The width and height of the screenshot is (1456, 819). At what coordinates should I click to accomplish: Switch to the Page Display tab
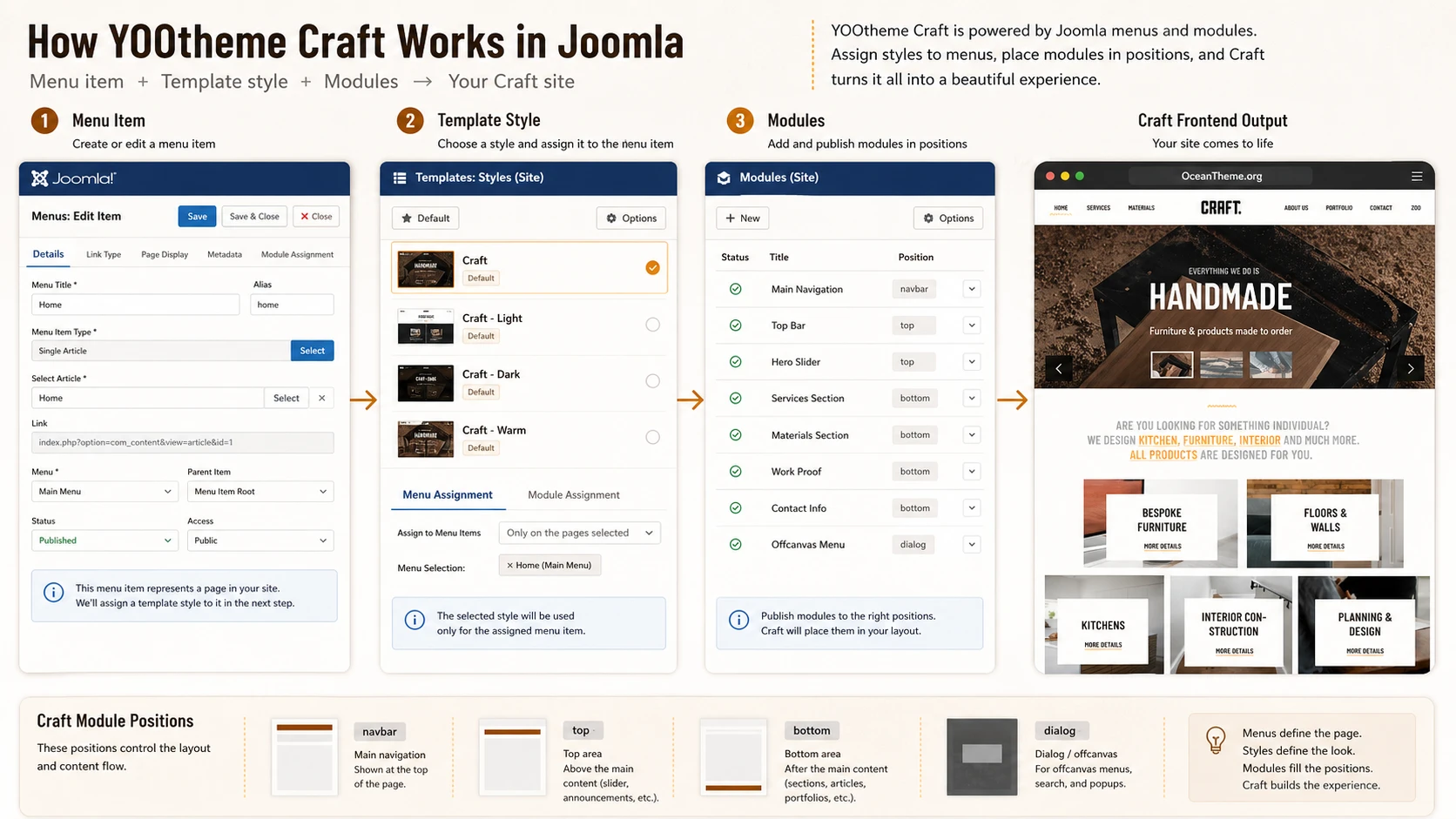tap(165, 255)
